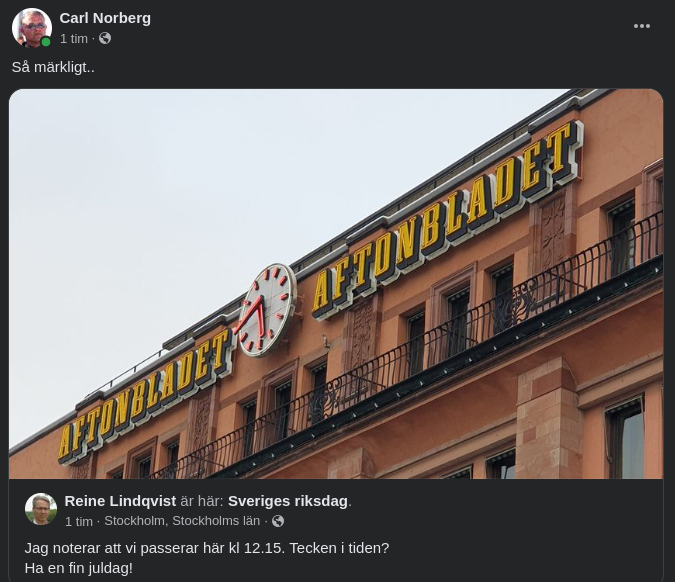675x582 pixels.
Task: Click Reine Lindqvist's profile picture
Action: tap(41, 509)
